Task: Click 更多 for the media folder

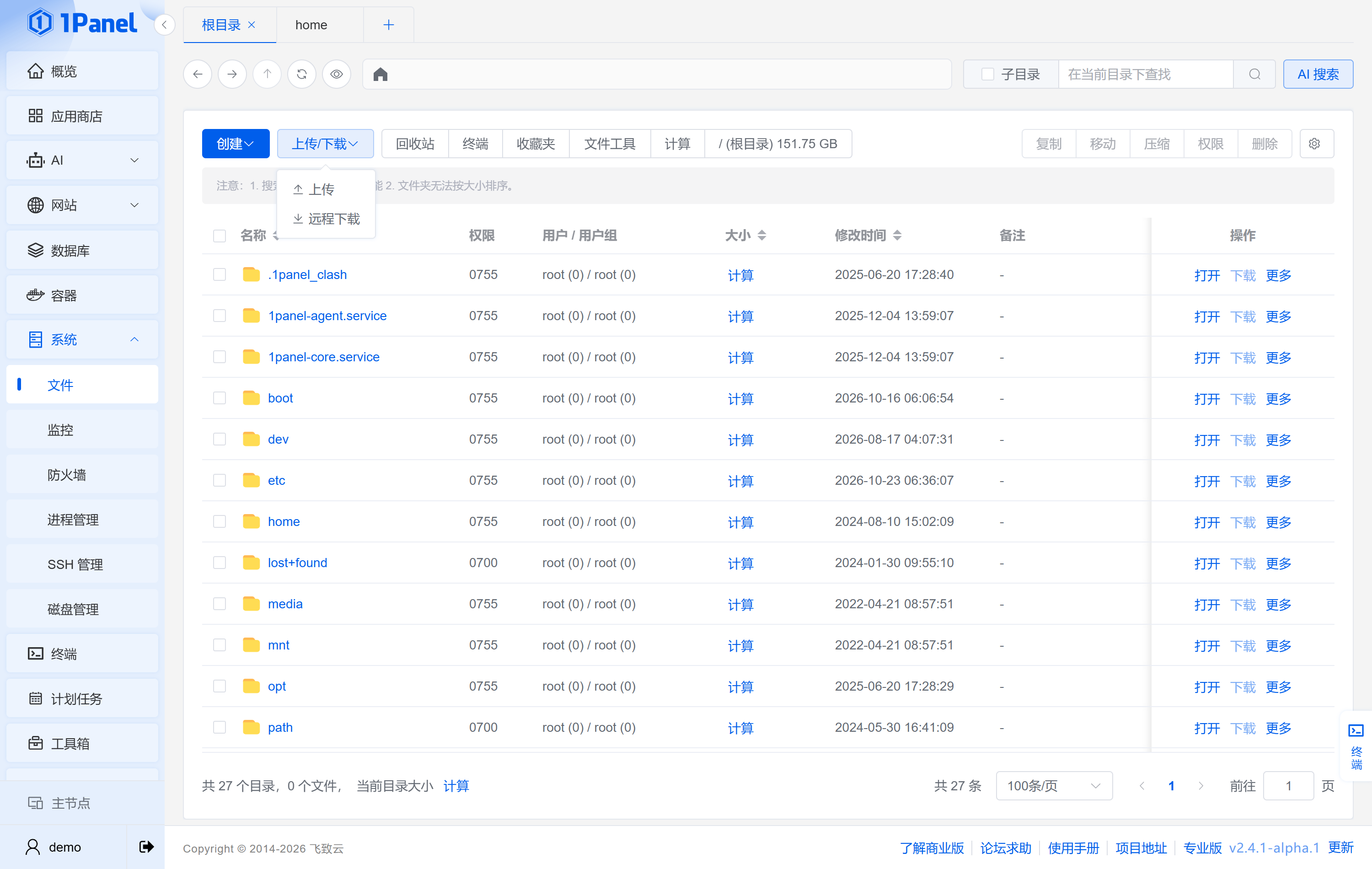Action: pyautogui.click(x=1278, y=604)
